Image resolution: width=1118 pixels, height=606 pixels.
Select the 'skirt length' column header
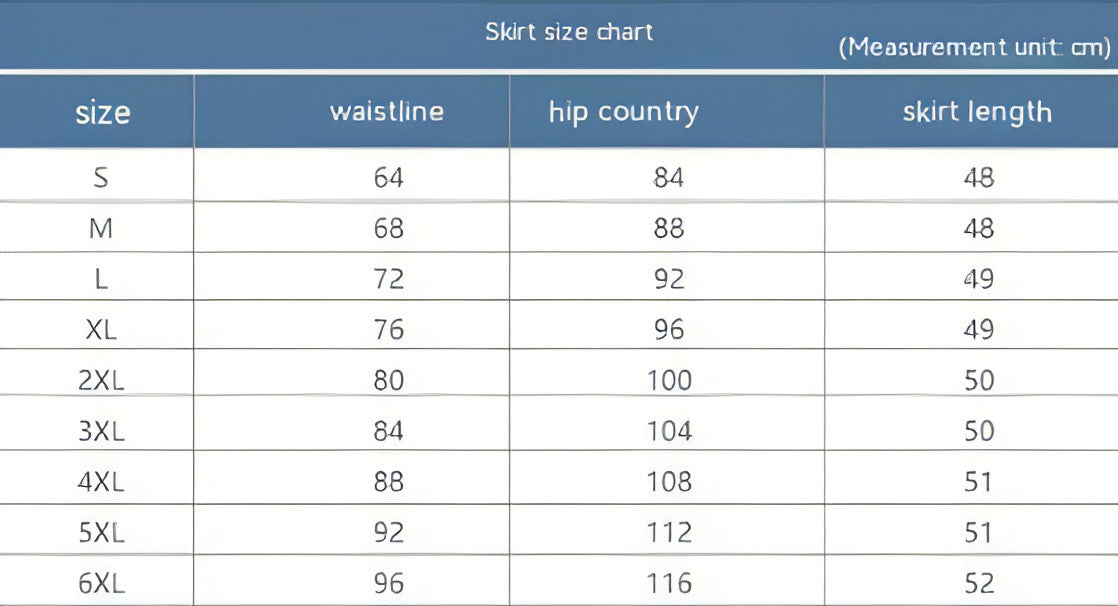tap(977, 113)
